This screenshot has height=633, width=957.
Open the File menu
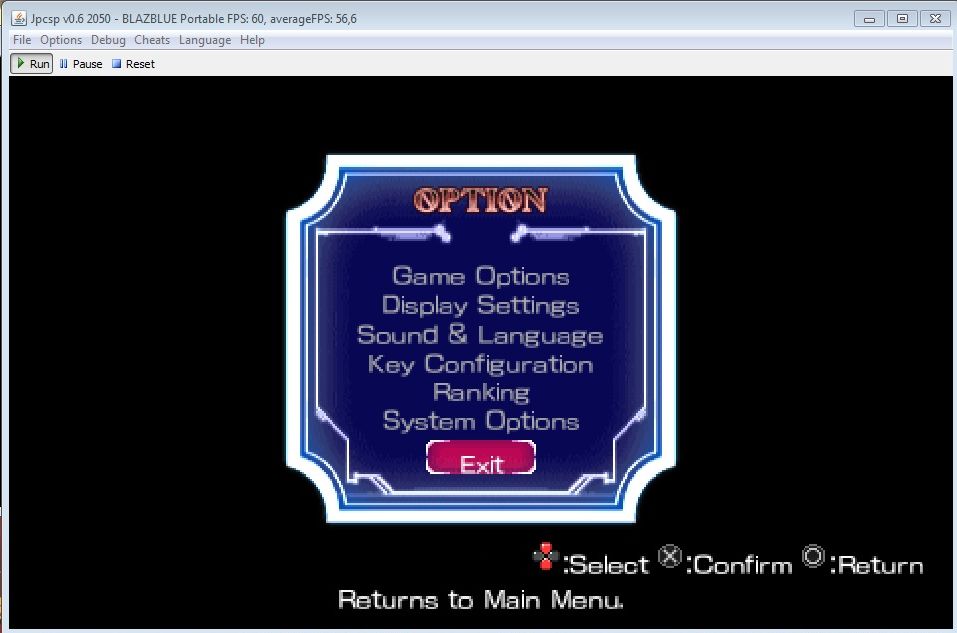(22, 40)
